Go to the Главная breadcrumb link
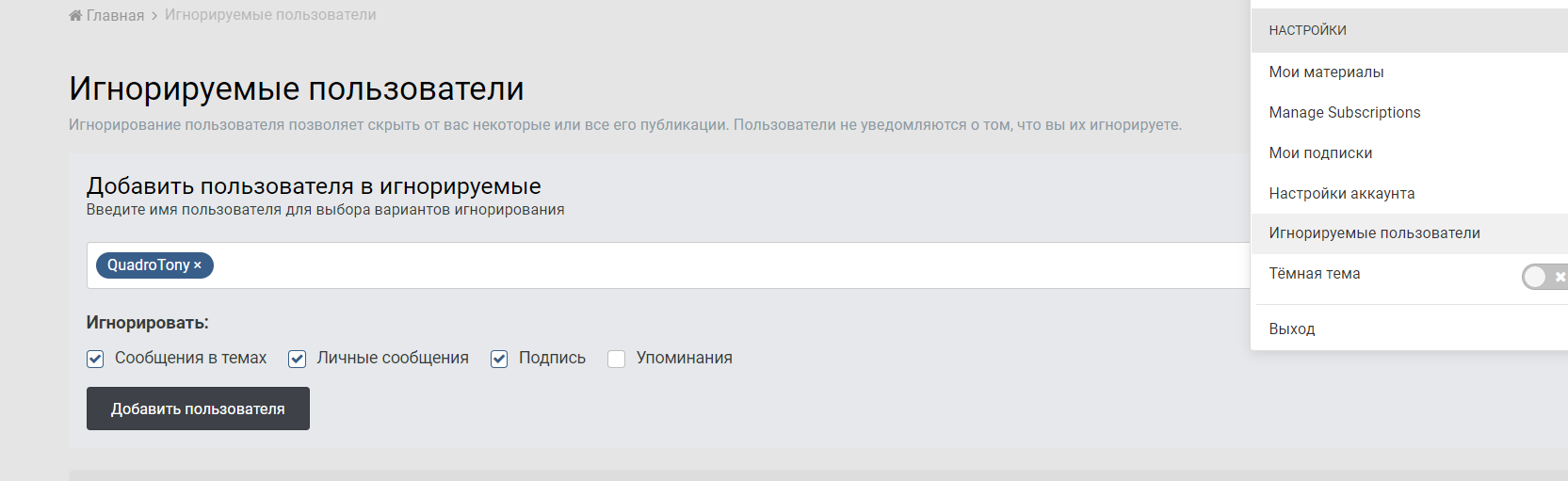This screenshot has width=1568, height=481. pos(115,15)
